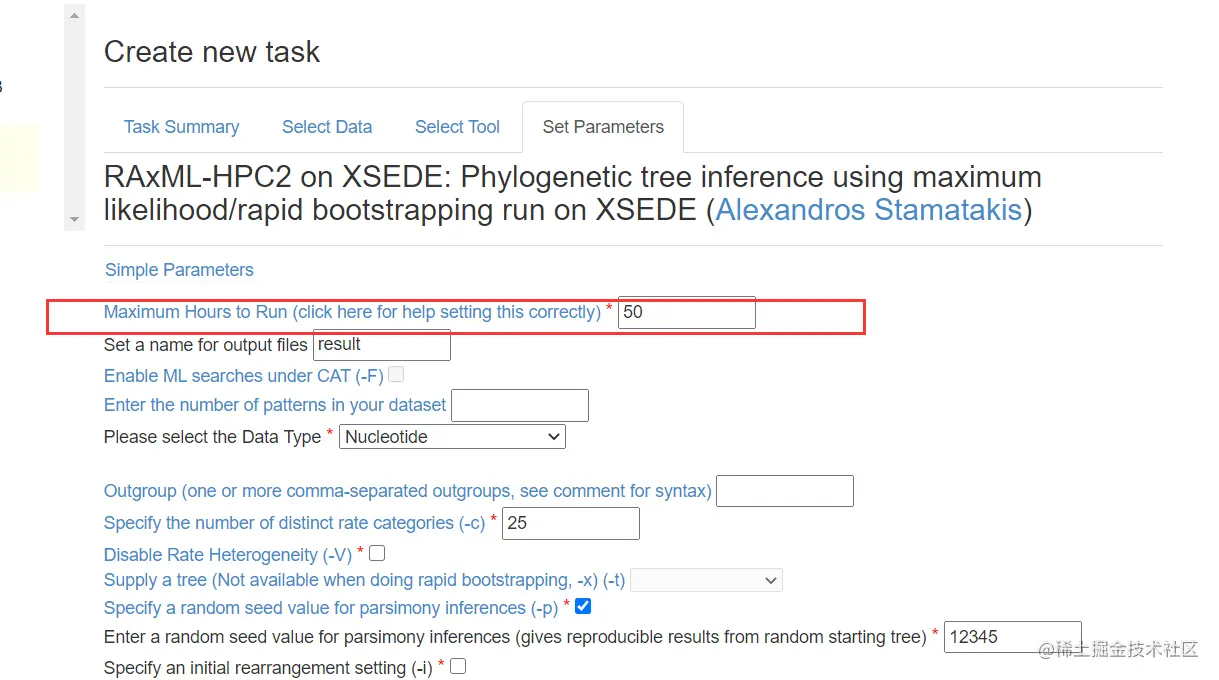Uncheck the random seed for parsimony checkbox
The height and width of the screenshot is (680, 1219).
(x=583, y=606)
